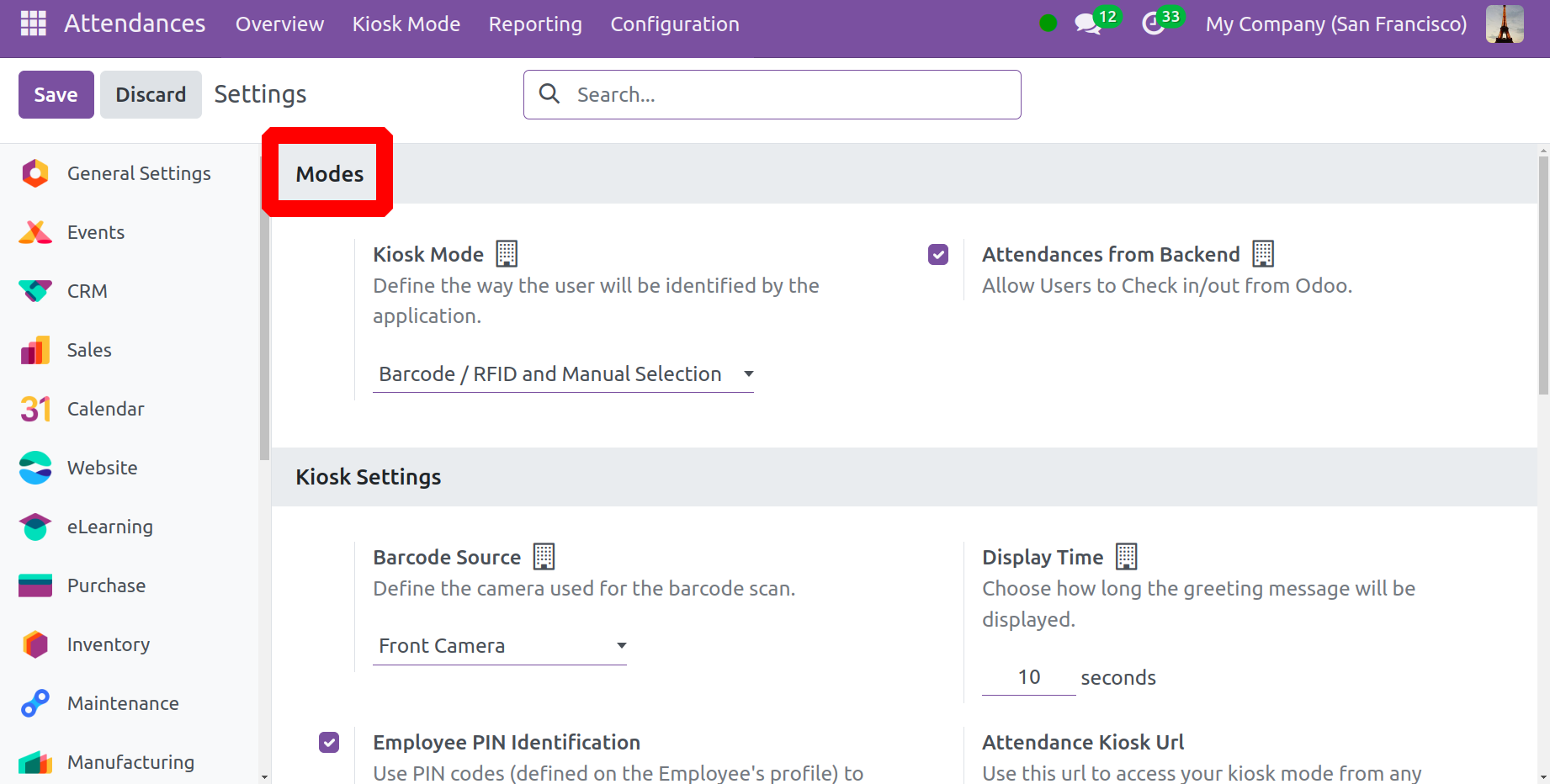1550x784 pixels.
Task: Switch company via My Company (San Francisco)
Action: coord(1335,24)
